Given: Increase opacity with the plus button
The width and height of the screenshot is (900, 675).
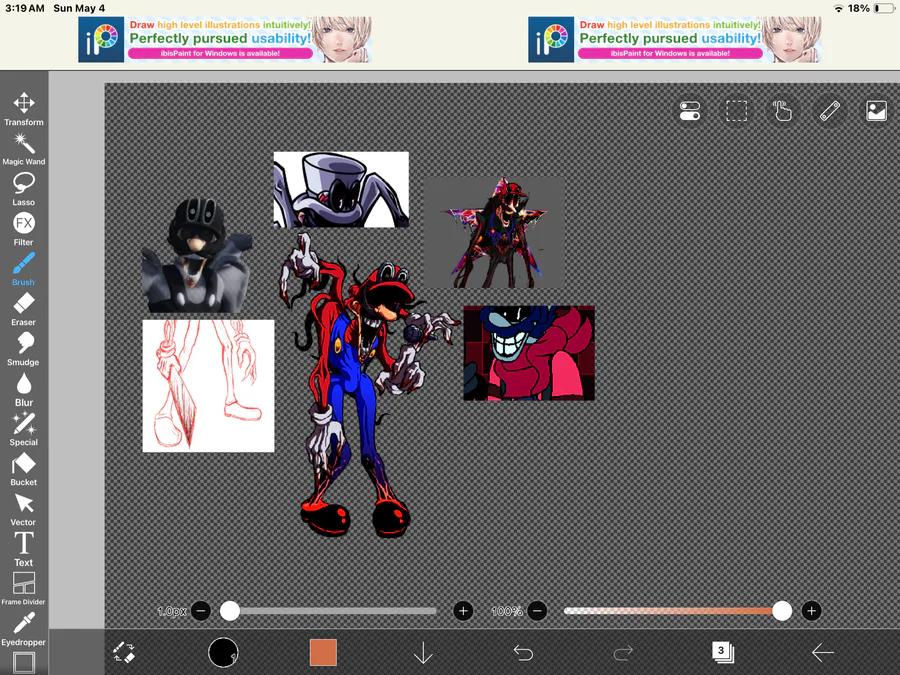Looking at the screenshot, I should [x=811, y=611].
